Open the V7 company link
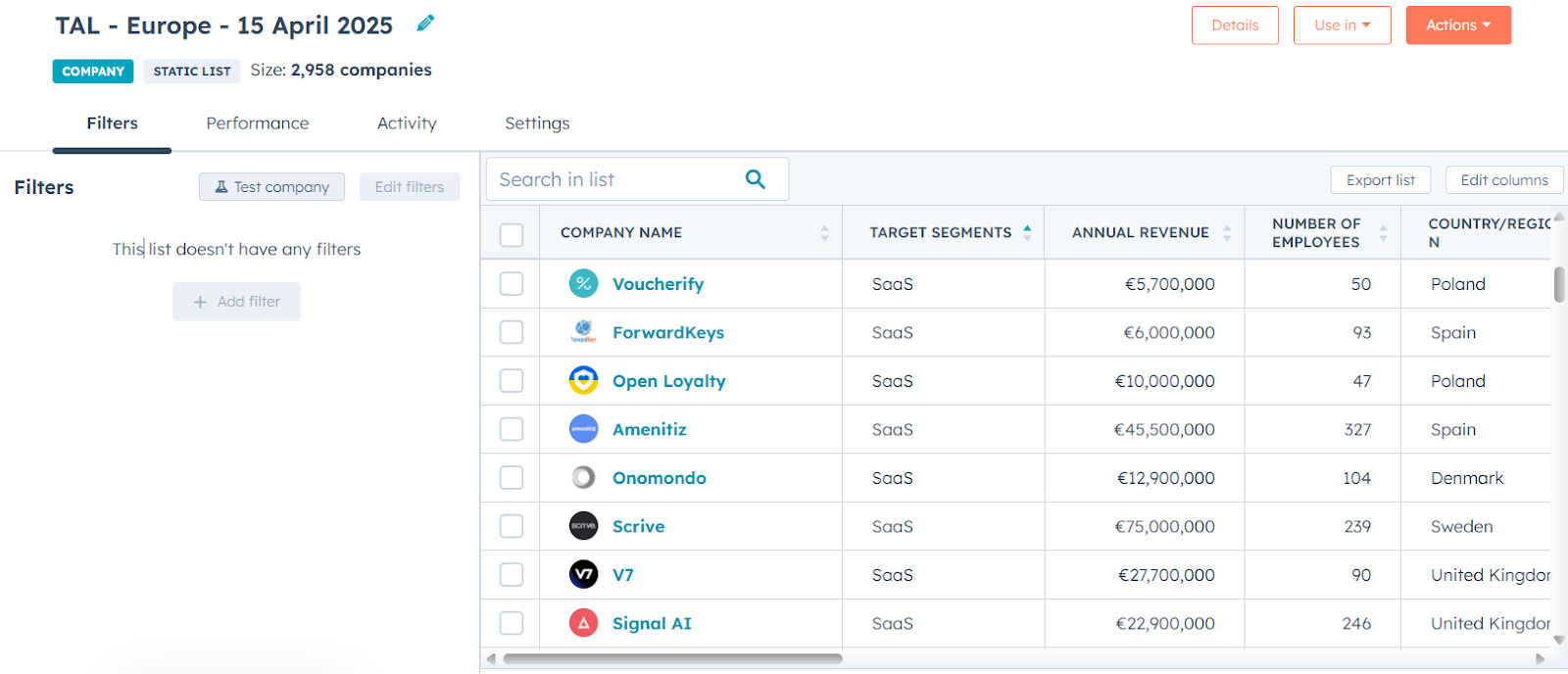Image resolution: width=1568 pixels, height=674 pixels. click(x=623, y=575)
